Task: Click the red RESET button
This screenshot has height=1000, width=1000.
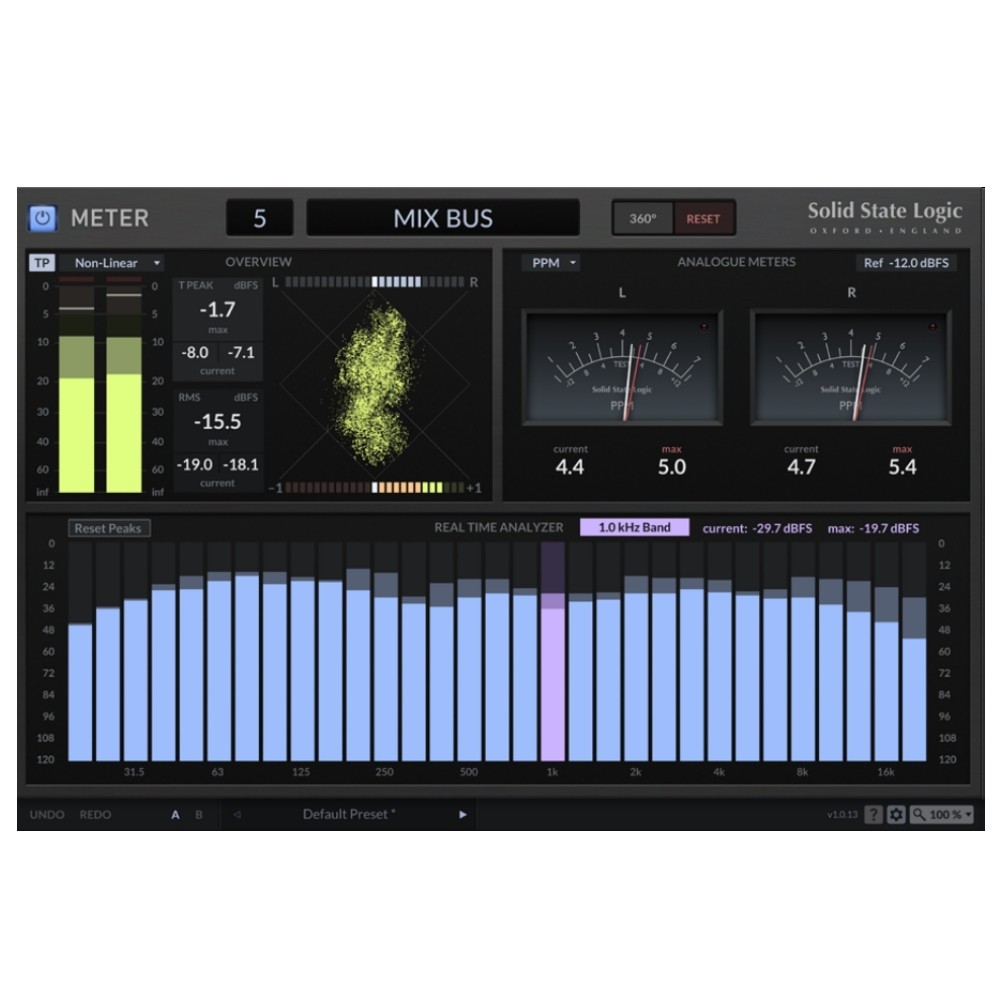Action: point(703,218)
